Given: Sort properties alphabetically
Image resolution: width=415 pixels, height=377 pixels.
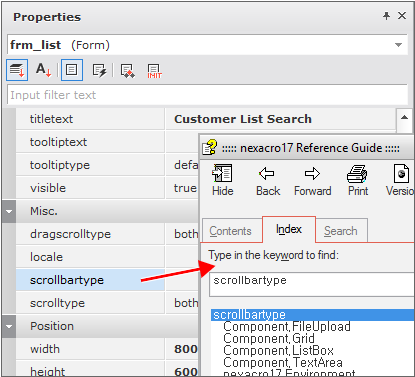Looking at the screenshot, I should tap(44, 70).
